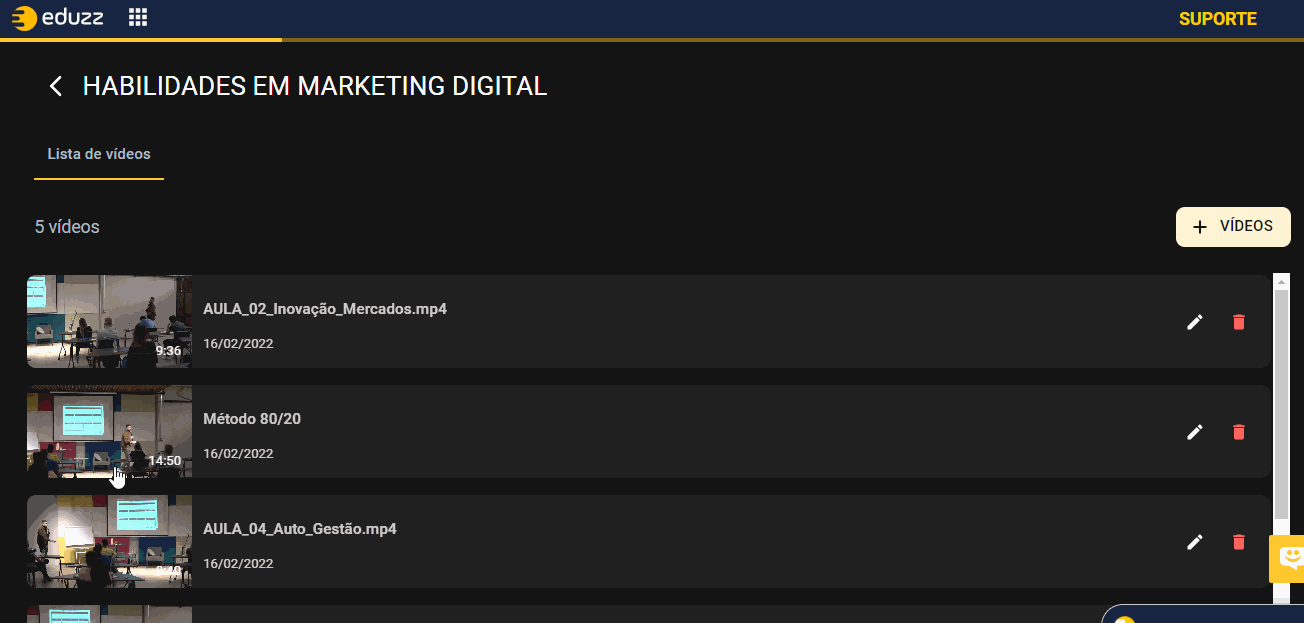Click the AULA_04_Auto_Gestão.mp4 title

(299, 529)
